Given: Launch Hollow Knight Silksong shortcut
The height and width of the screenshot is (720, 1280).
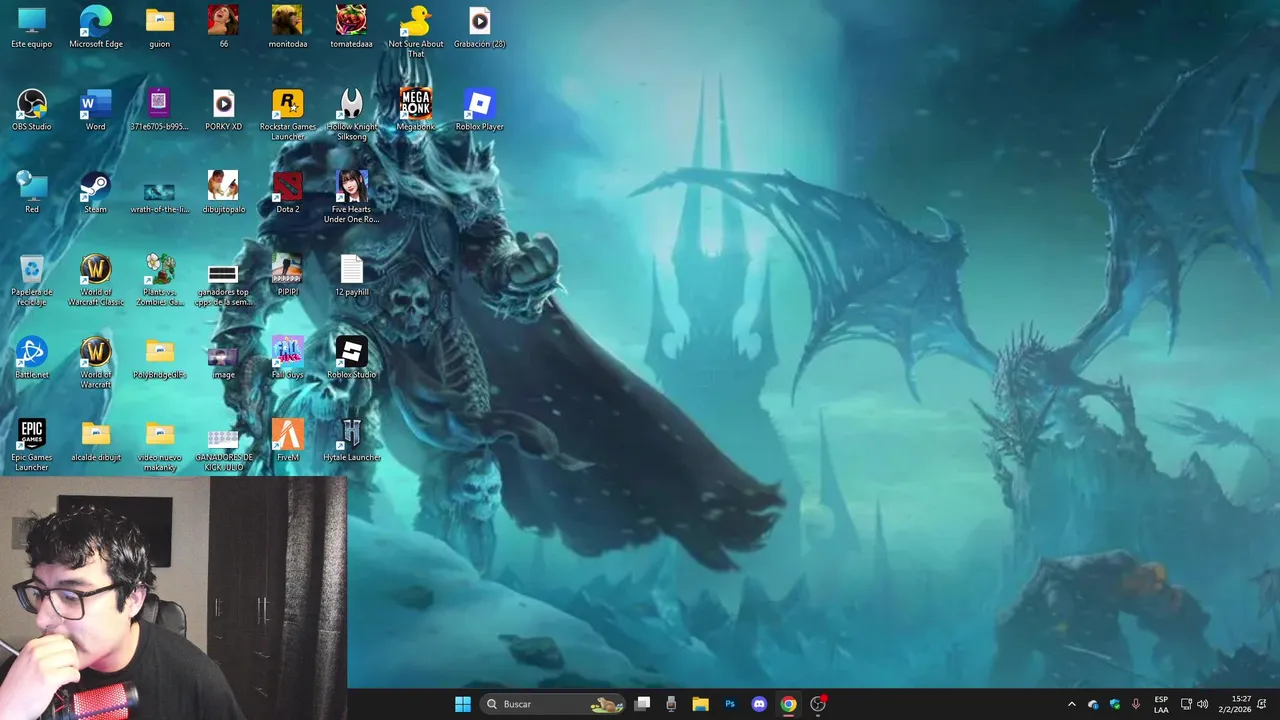Looking at the screenshot, I should tap(351, 114).
